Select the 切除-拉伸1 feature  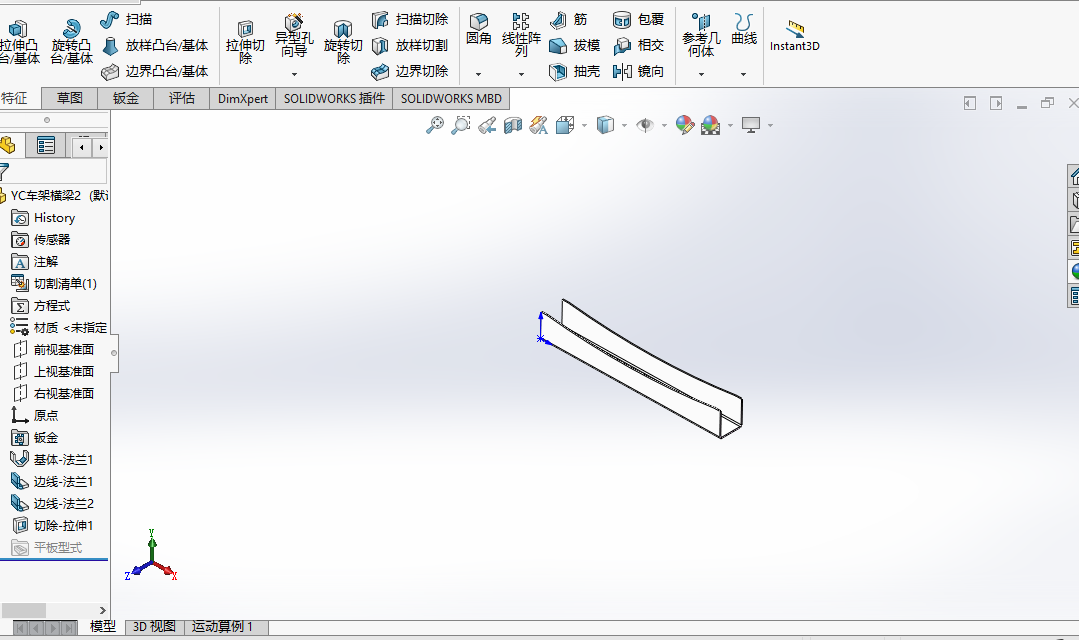click(x=52, y=526)
